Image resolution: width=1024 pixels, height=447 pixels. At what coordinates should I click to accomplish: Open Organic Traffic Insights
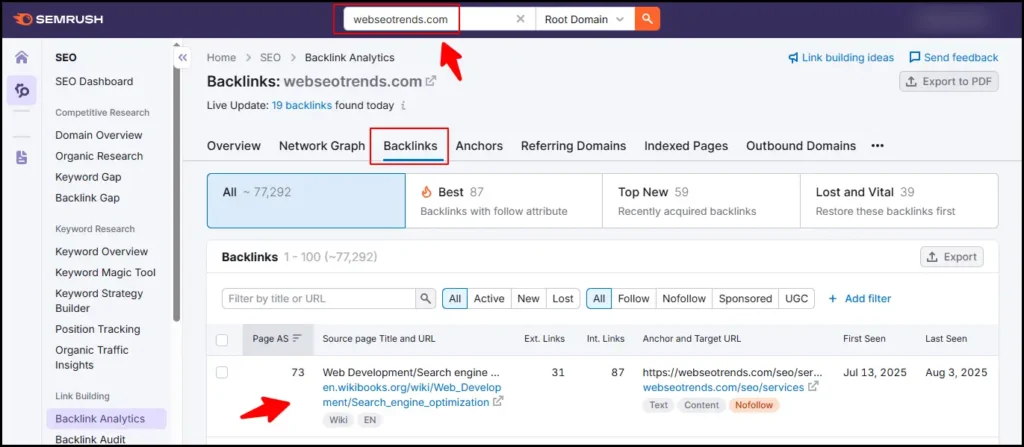pos(92,357)
